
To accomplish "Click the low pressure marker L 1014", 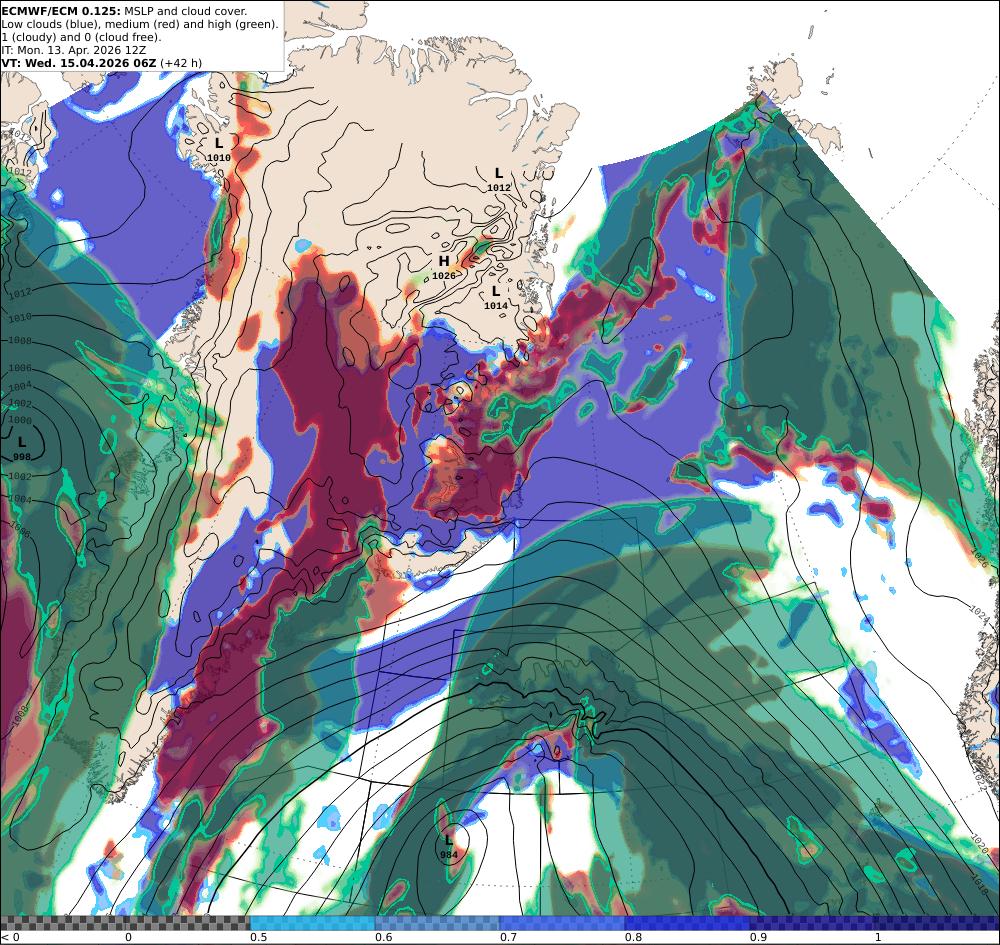I will 496,298.
